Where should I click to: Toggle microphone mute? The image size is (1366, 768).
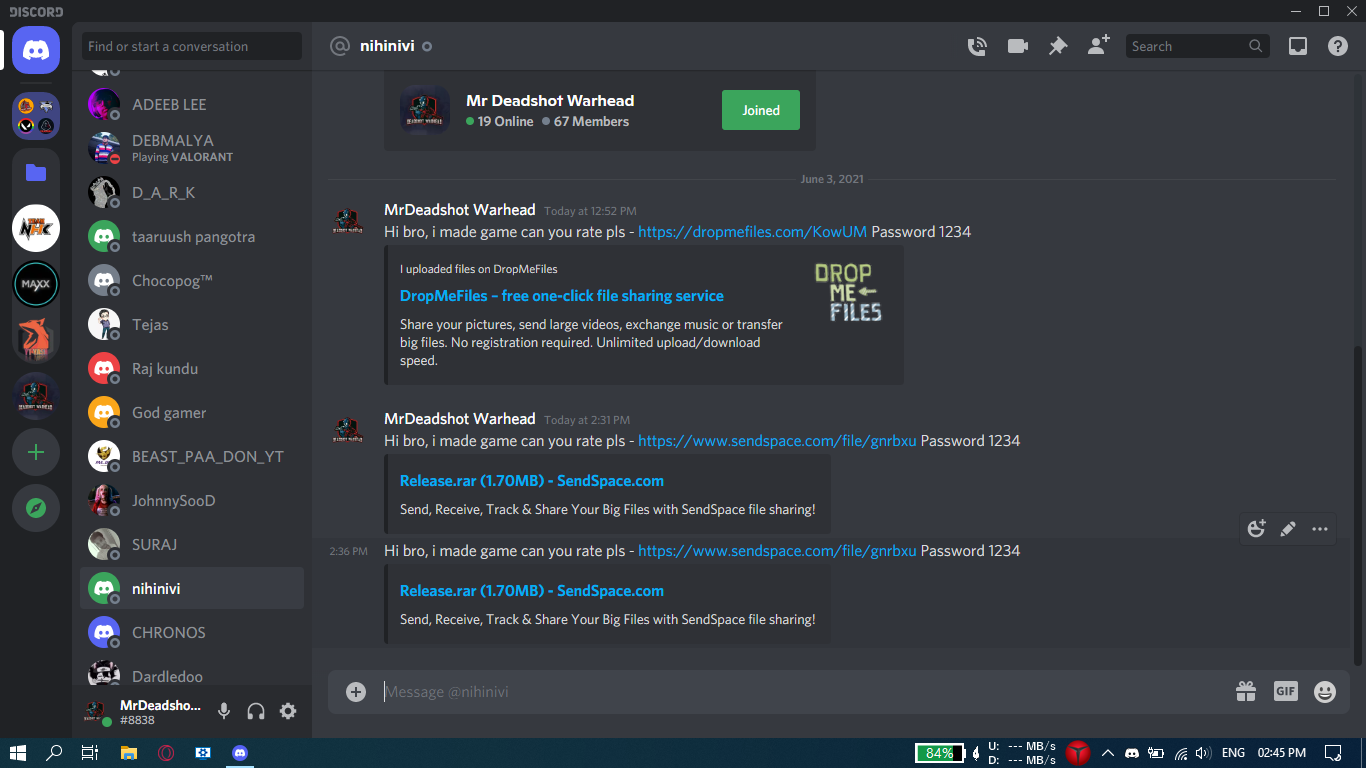(x=224, y=711)
